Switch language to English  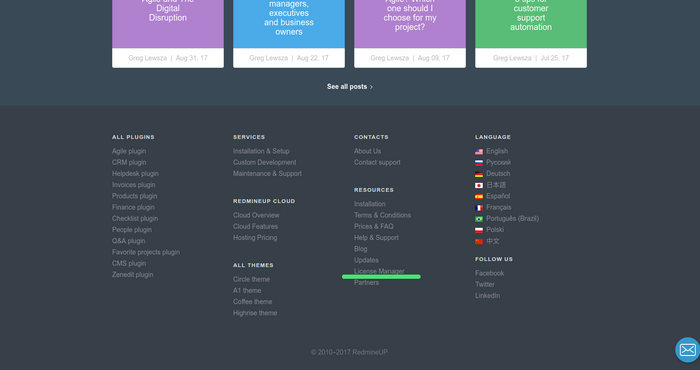[497, 151]
